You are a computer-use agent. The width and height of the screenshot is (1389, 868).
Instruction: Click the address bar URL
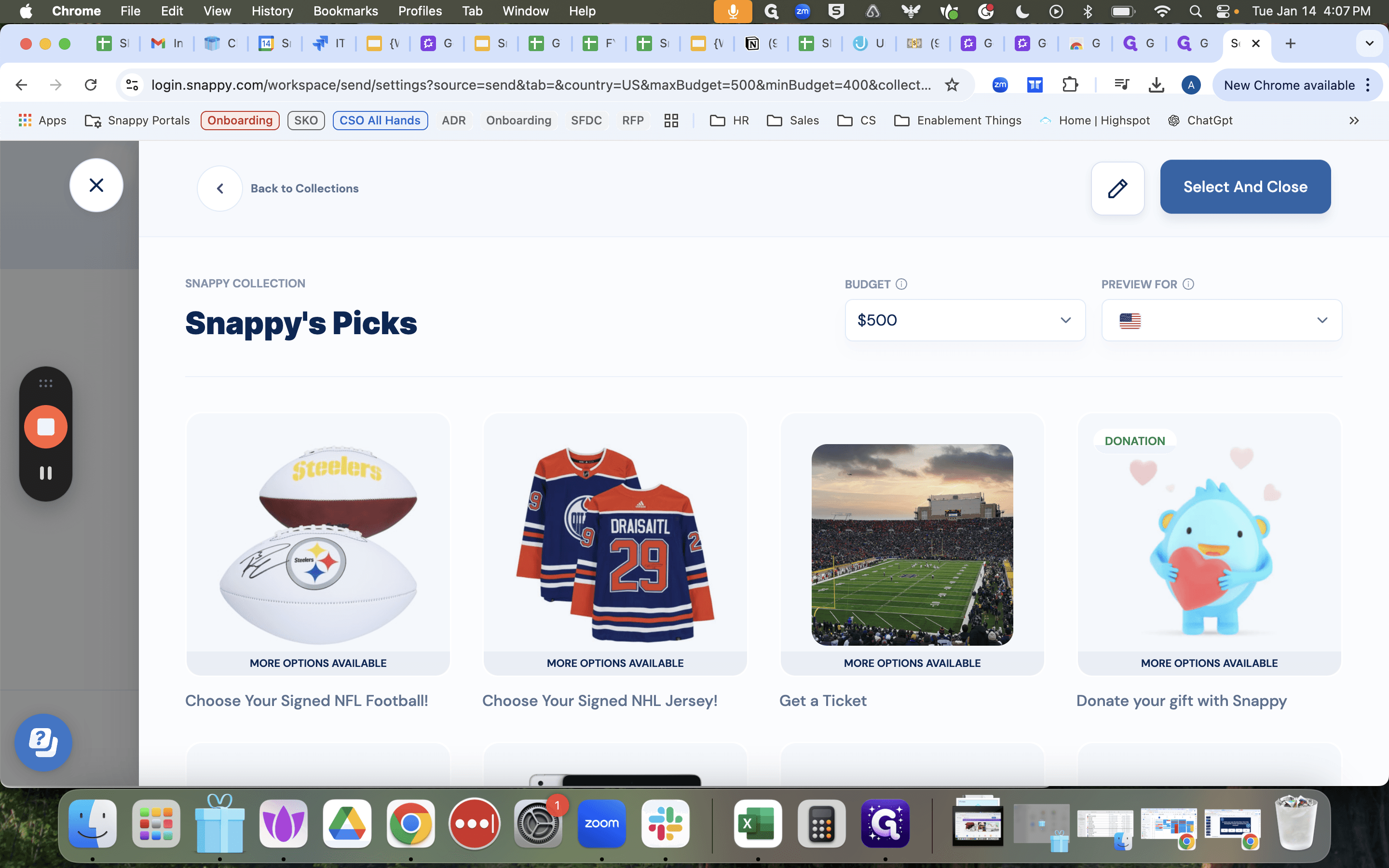pyautogui.click(x=540, y=85)
